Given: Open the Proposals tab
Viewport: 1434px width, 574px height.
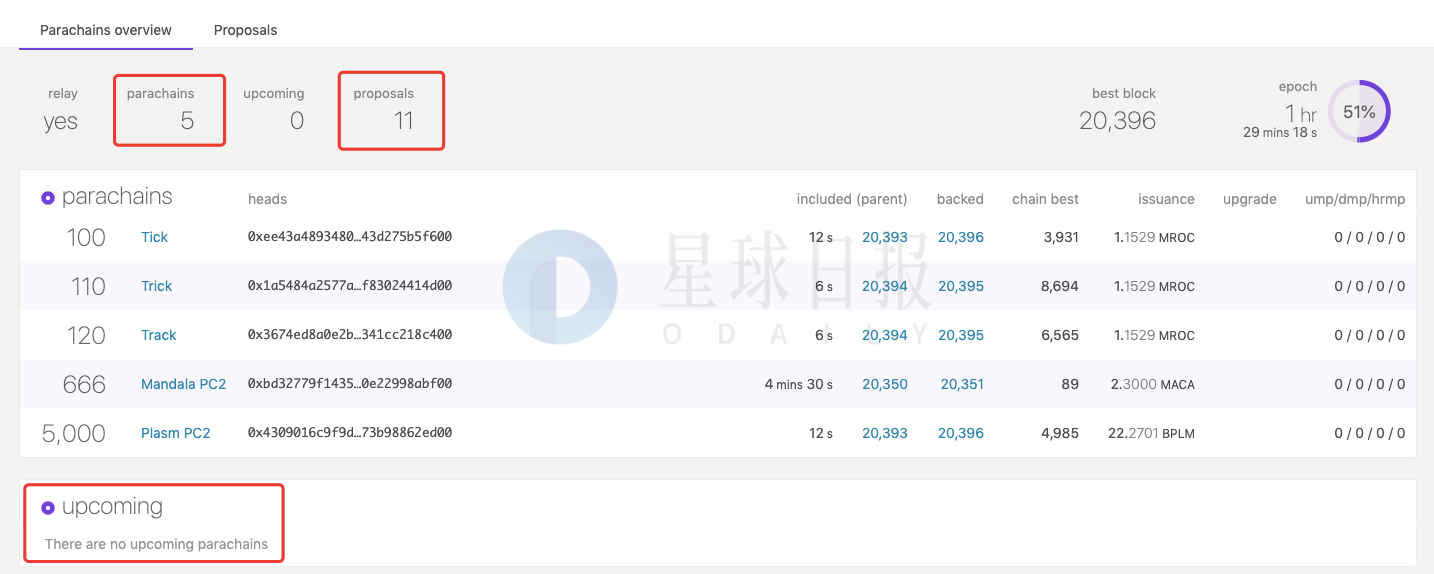Looking at the screenshot, I should pos(245,30).
